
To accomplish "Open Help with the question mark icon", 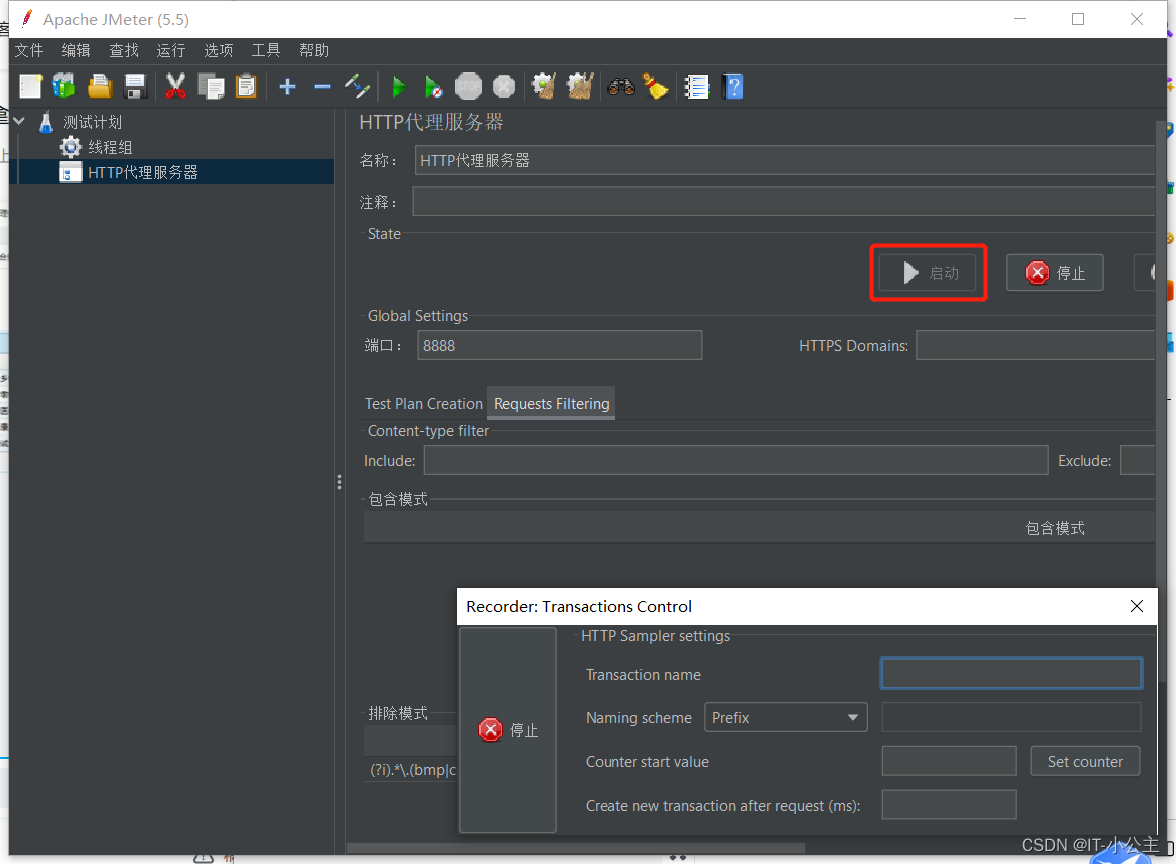I will pyautogui.click(x=734, y=87).
